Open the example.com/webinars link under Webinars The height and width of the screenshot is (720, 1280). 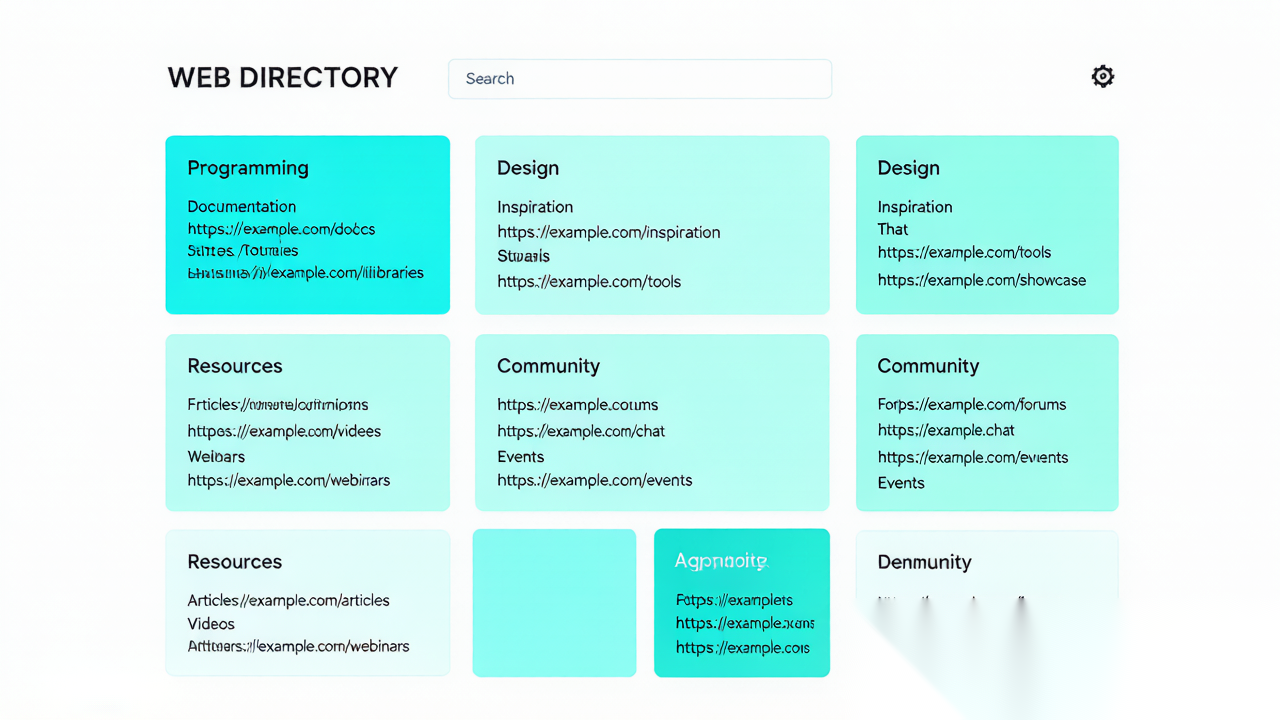(288, 480)
